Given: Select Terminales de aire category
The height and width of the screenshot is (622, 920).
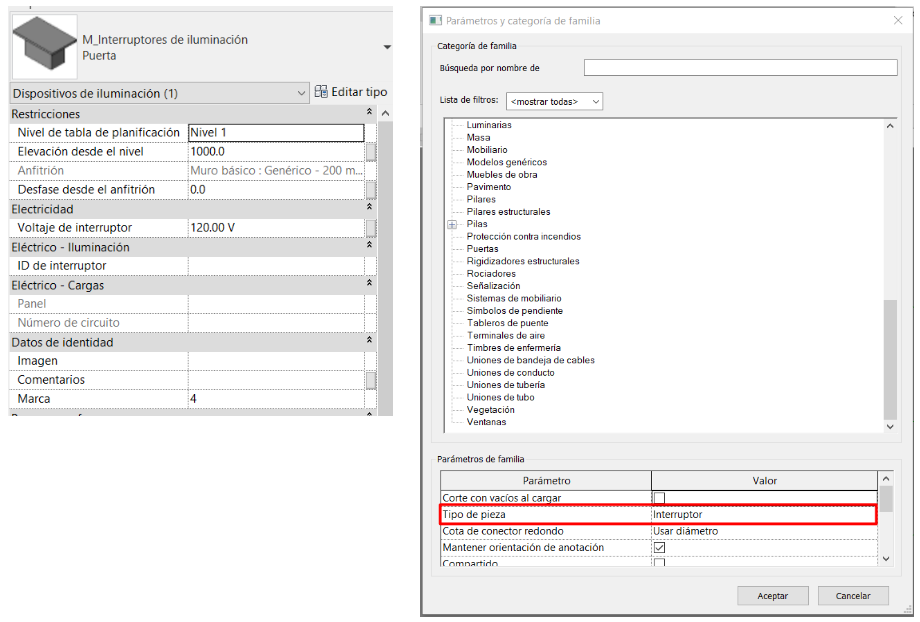Looking at the screenshot, I should (506, 336).
